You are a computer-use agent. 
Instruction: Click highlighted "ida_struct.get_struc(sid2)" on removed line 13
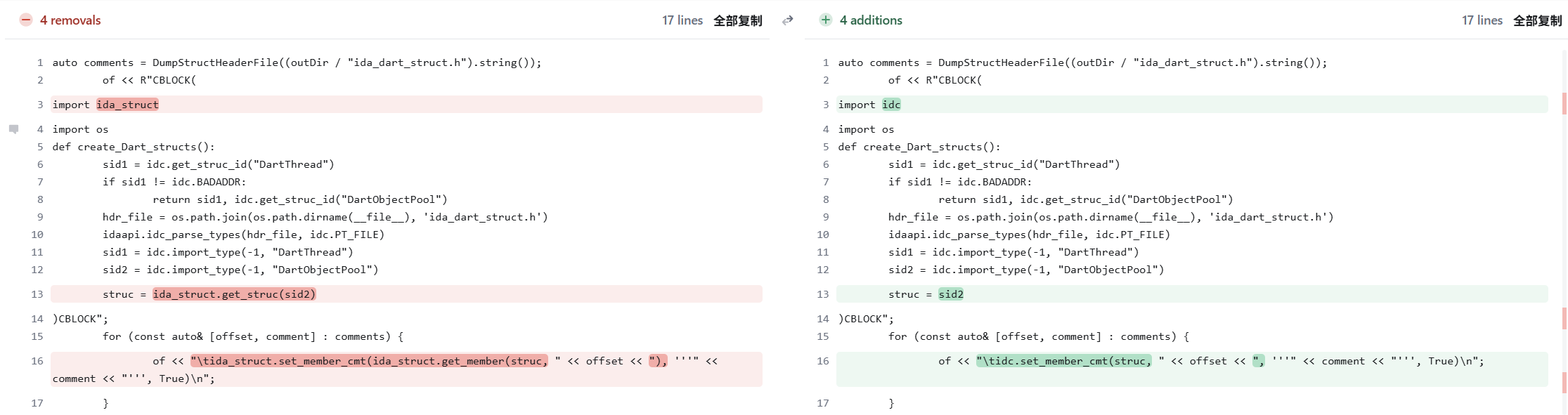234,294
